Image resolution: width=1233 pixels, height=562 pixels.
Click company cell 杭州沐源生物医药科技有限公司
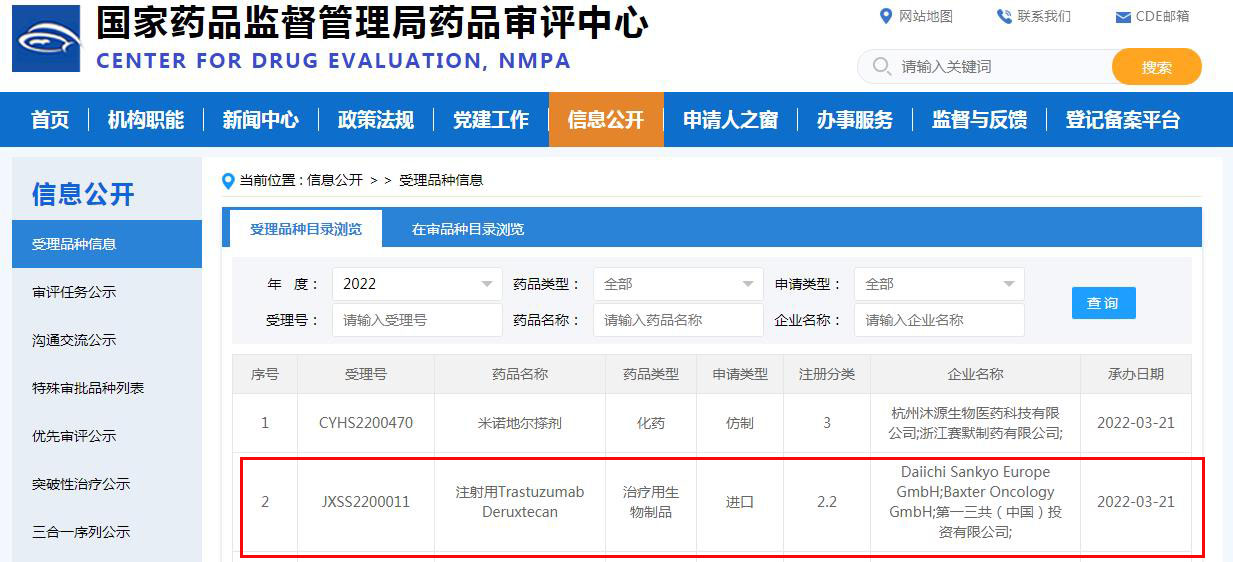(x=976, y=423)
